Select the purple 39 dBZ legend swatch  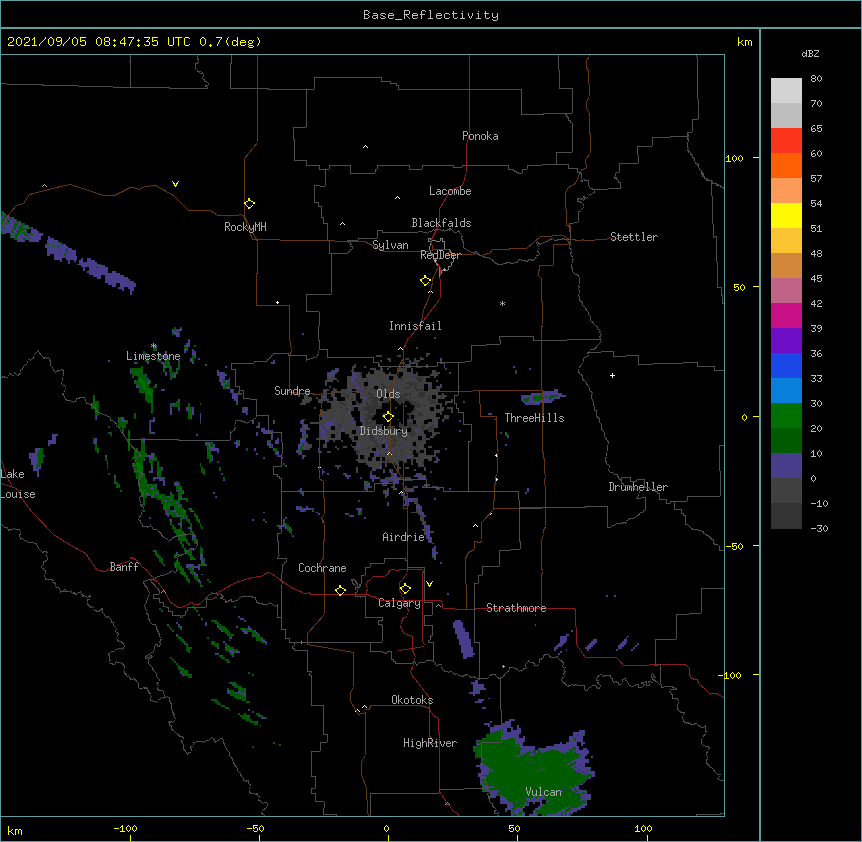point(786,340)
